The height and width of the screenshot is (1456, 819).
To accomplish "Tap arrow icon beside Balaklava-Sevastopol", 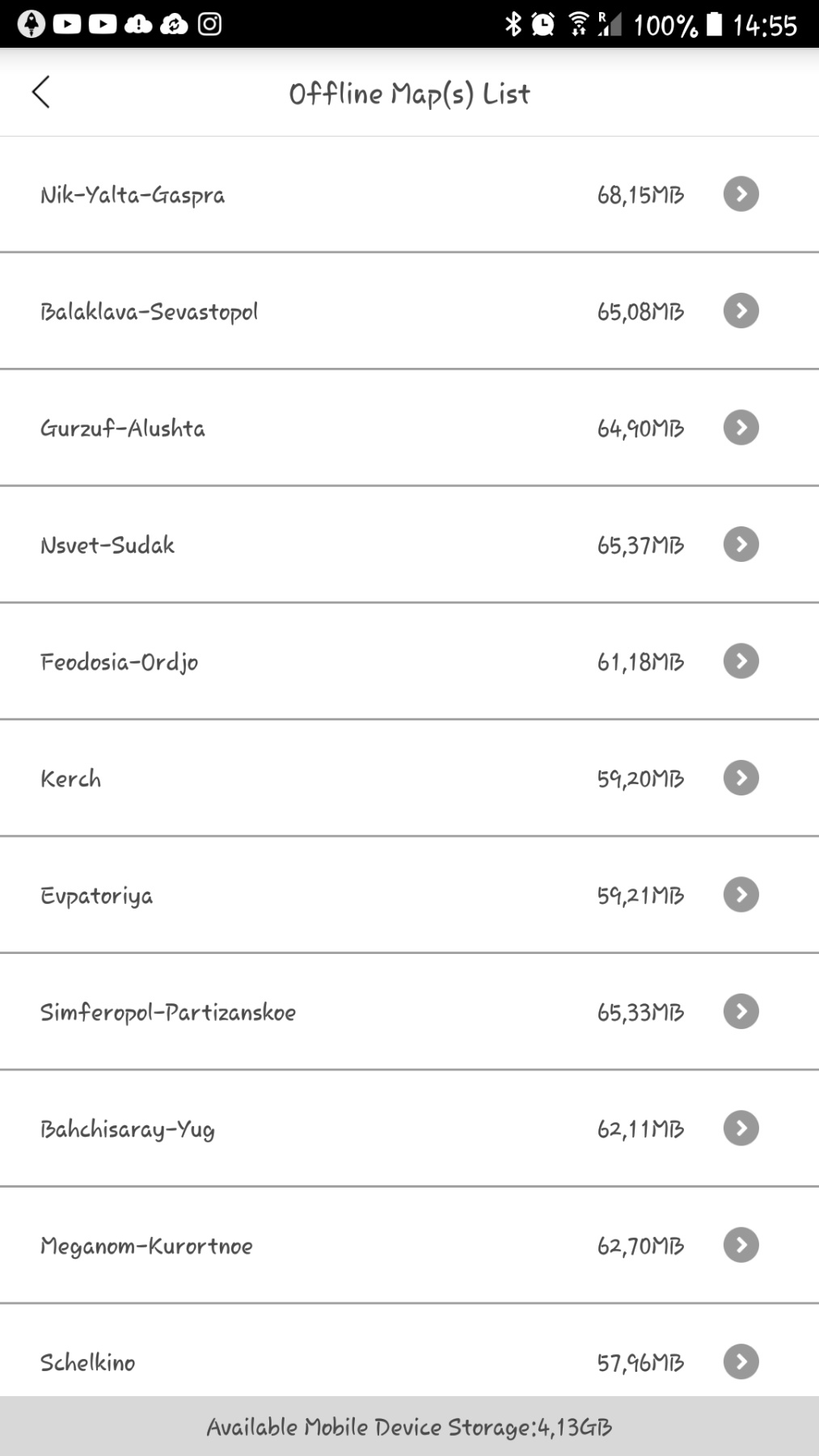I will click(x=741, y=311).
